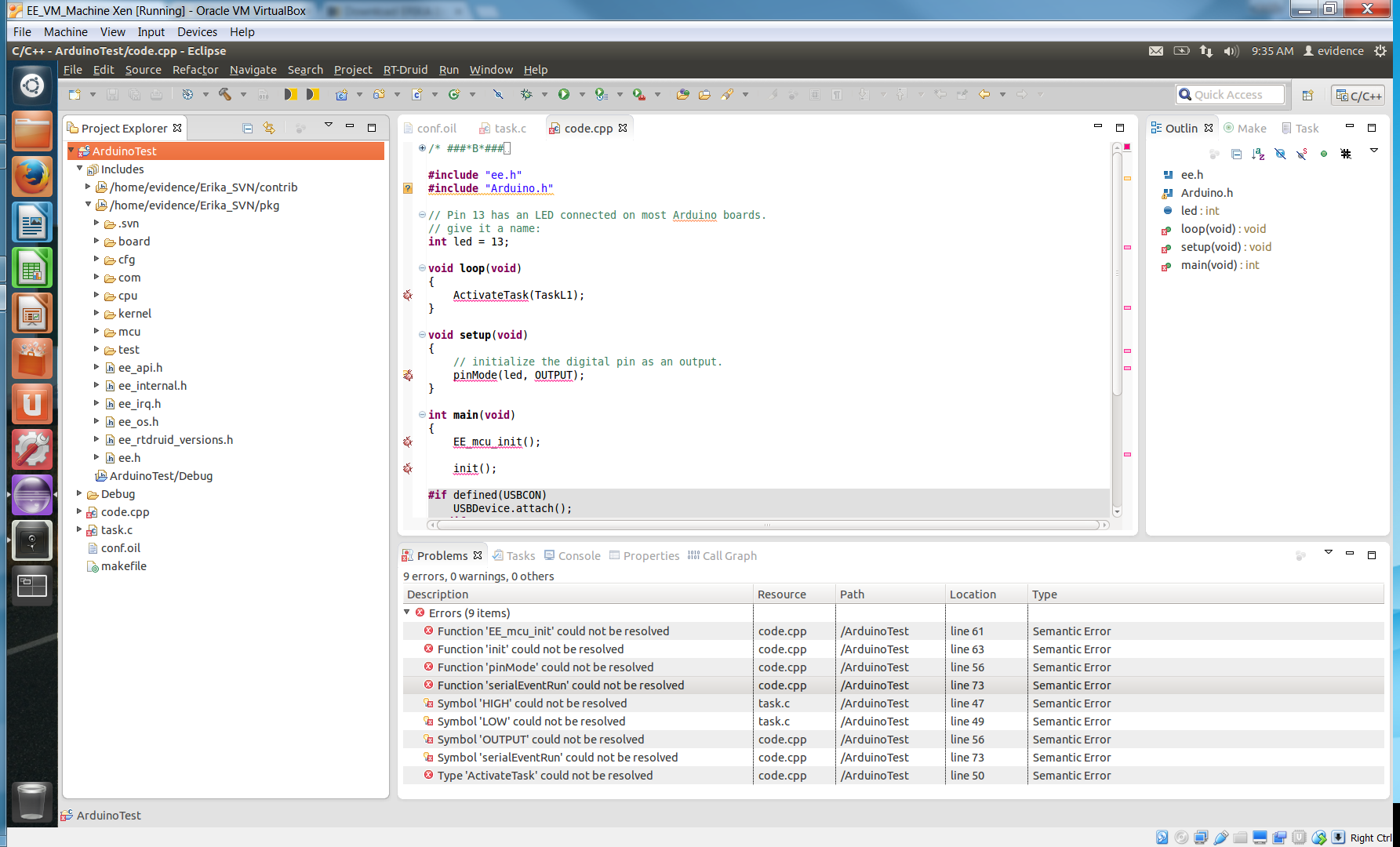The image size is (1400, 847).
Task: Open the New wizard toolbar icon
Action: pyautogui.click(x=75, y=95)
